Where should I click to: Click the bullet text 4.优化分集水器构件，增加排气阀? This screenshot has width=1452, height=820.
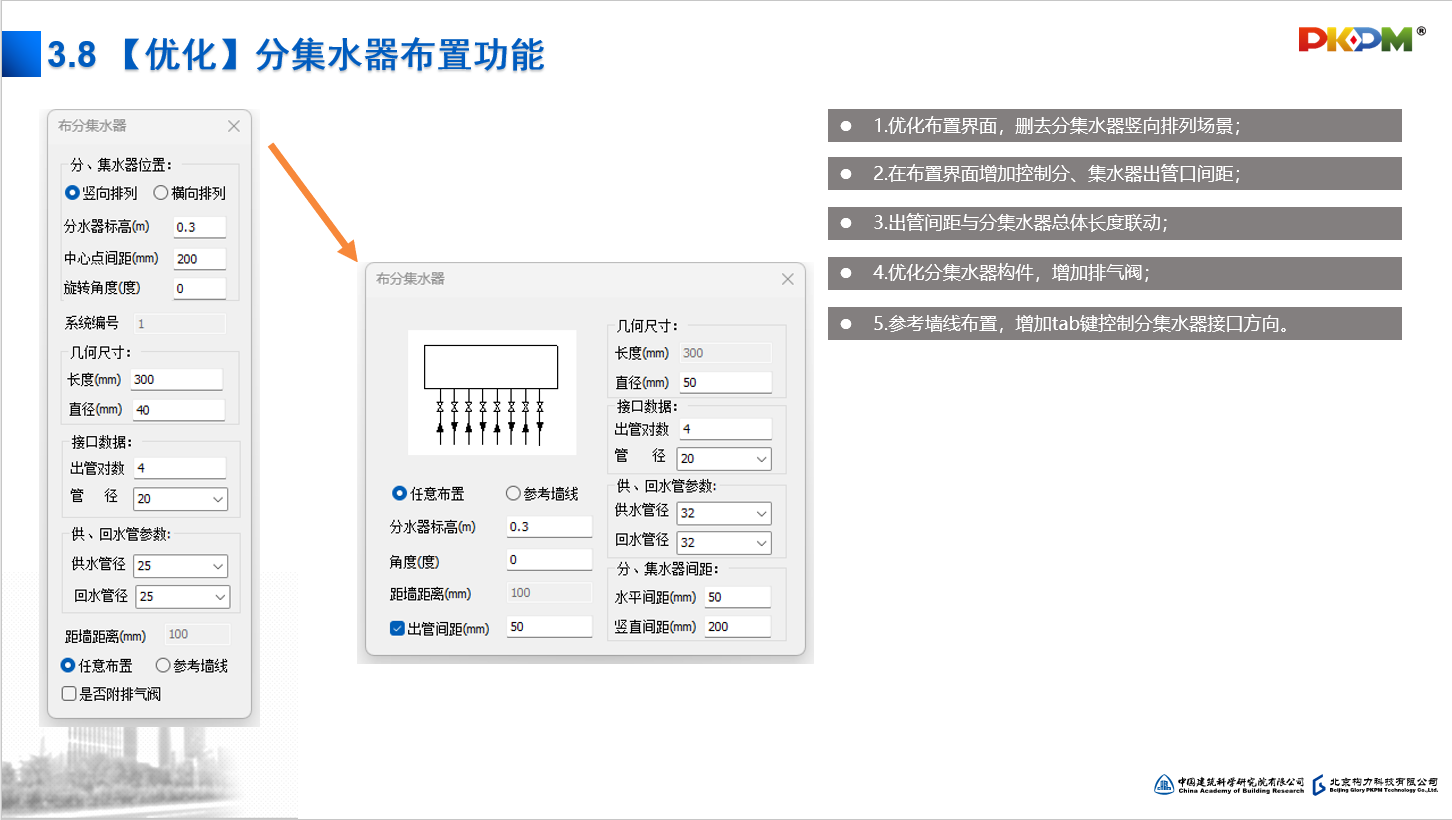[x=1011, y=272]
